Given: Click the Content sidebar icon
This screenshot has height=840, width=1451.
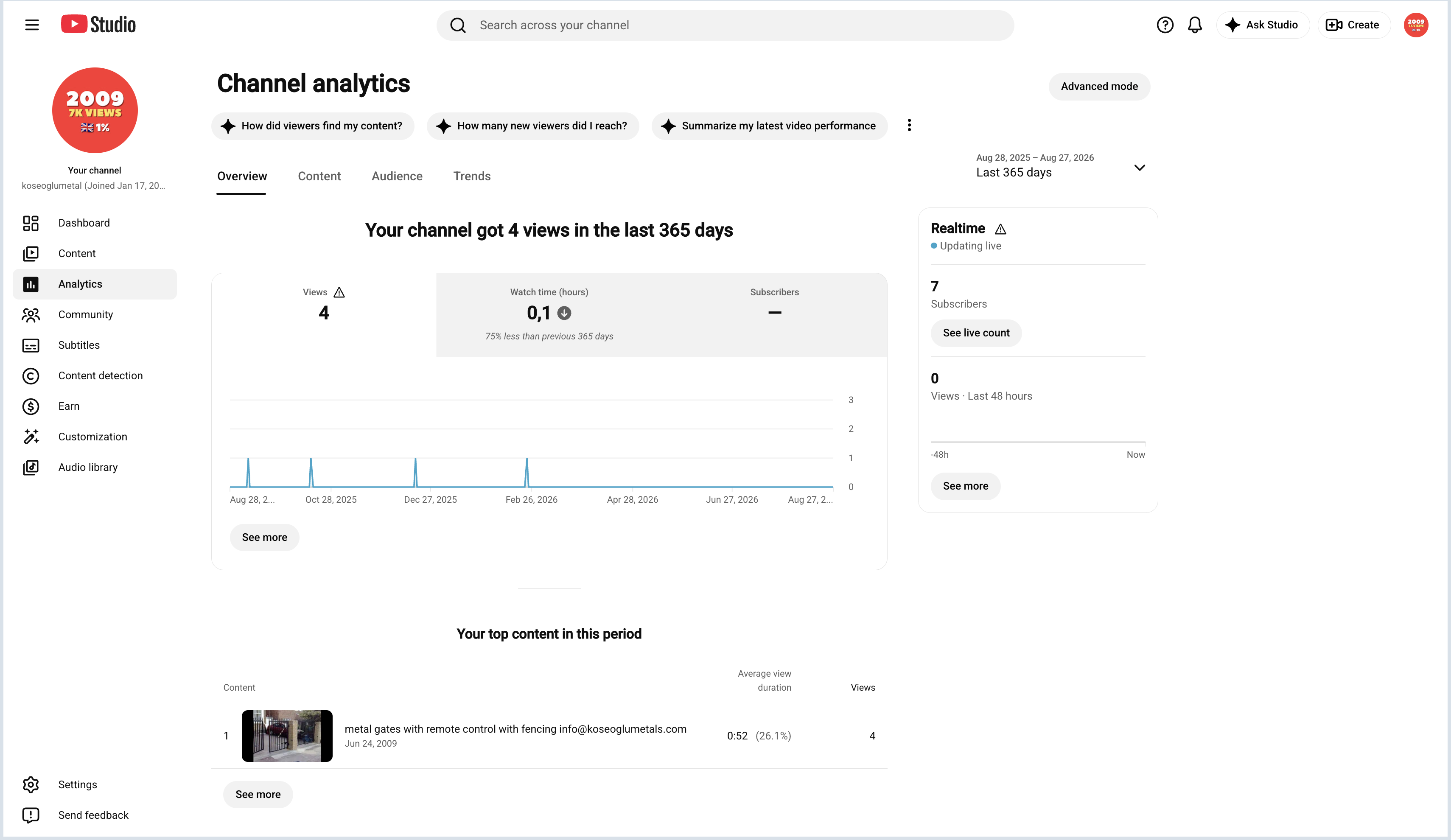Looking at the screenshot, I should click(31, 253).
